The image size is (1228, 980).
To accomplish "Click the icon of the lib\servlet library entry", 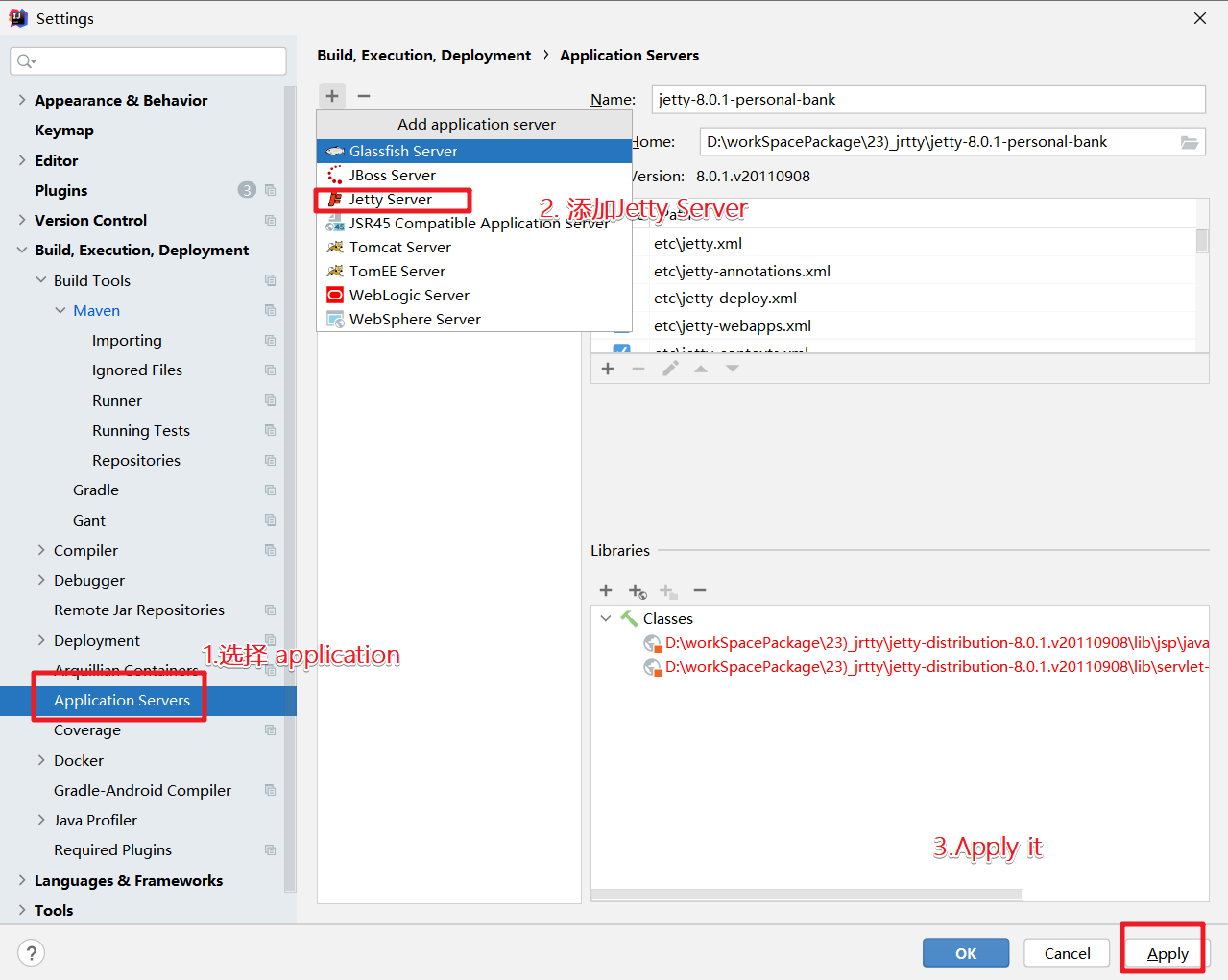I will coord(653,667).
